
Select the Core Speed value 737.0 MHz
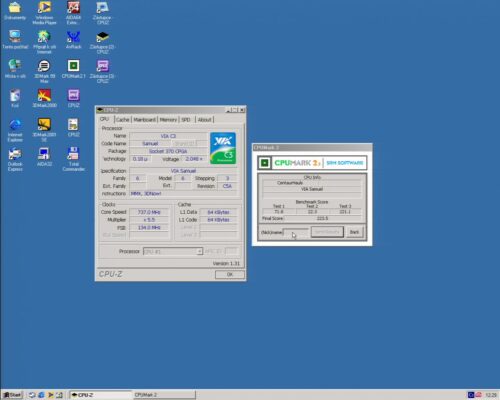point(149,212)
